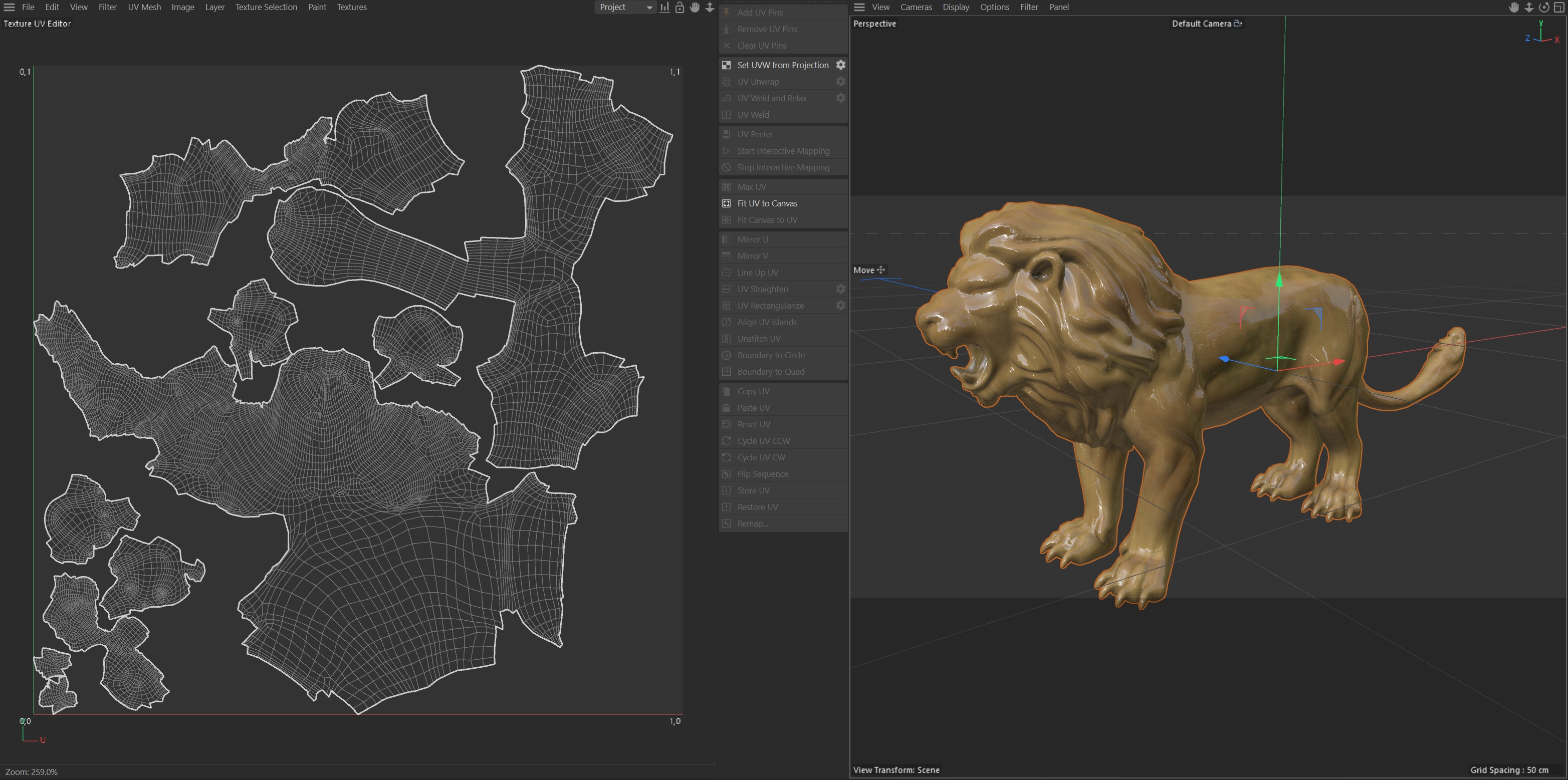Click the viewport pan hand icon

pos(1514,8)
